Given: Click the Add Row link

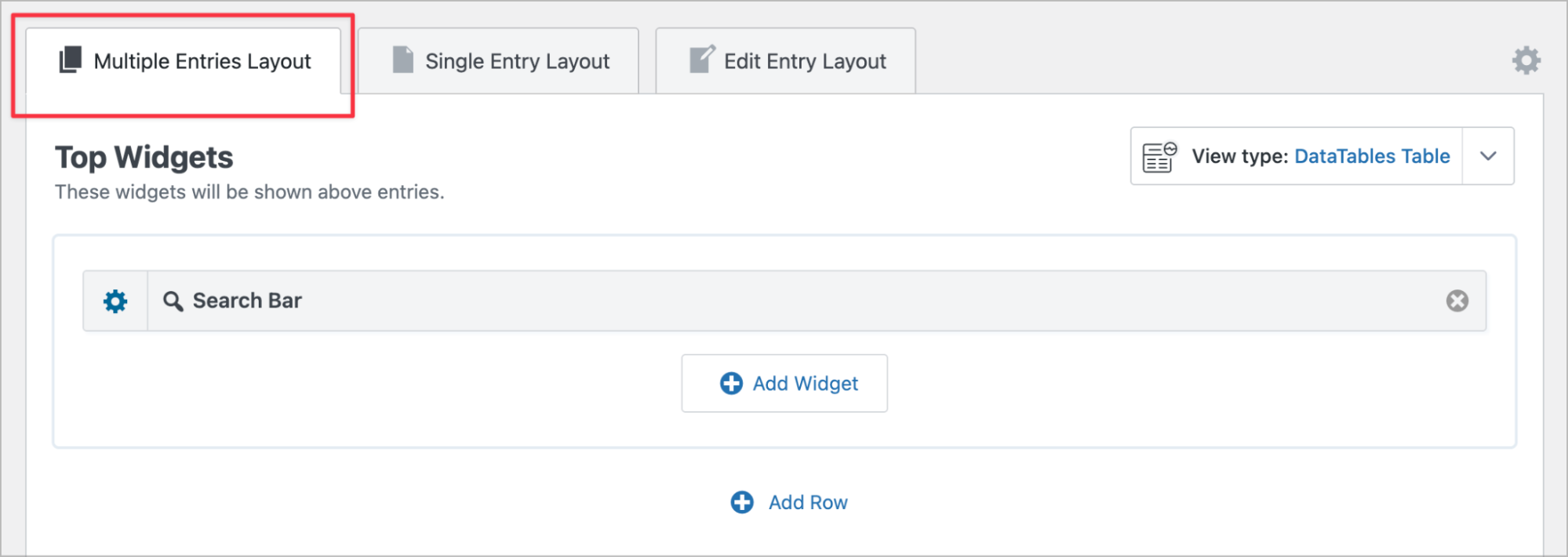Looking at the screenshot, I should click(789, 502).
